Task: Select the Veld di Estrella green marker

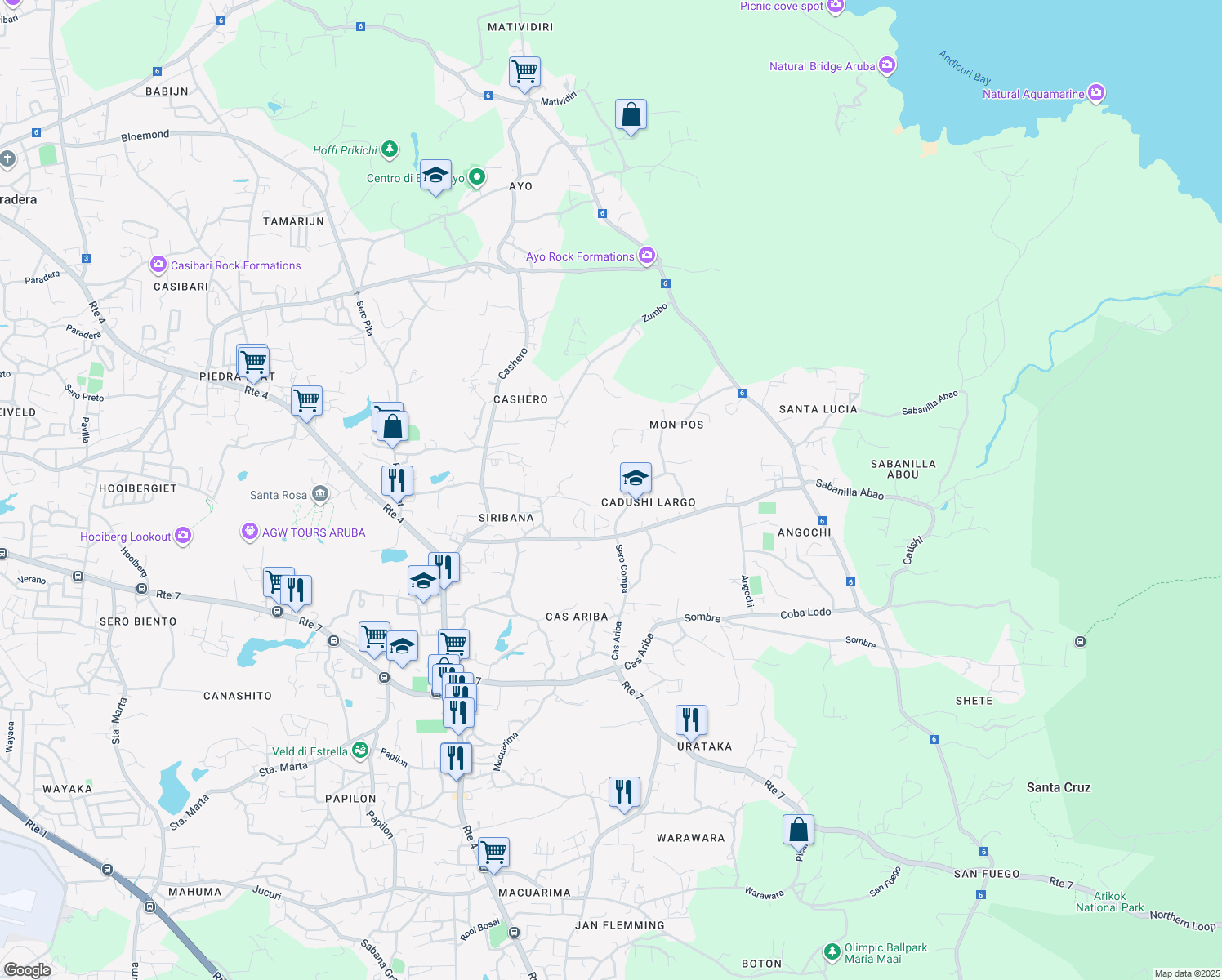Action: click(359, 751)
